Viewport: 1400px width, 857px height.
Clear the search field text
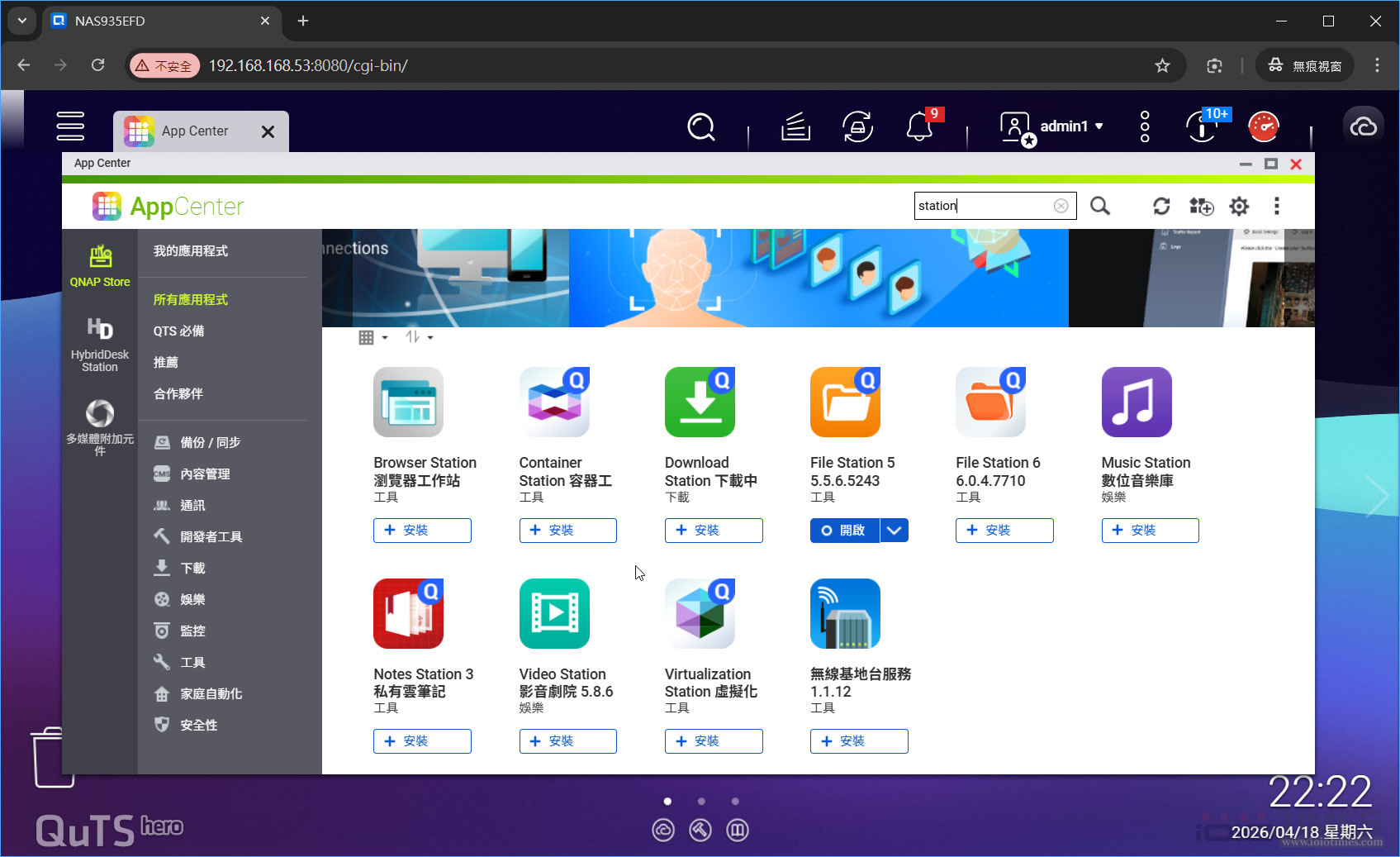pos(1061,206)
